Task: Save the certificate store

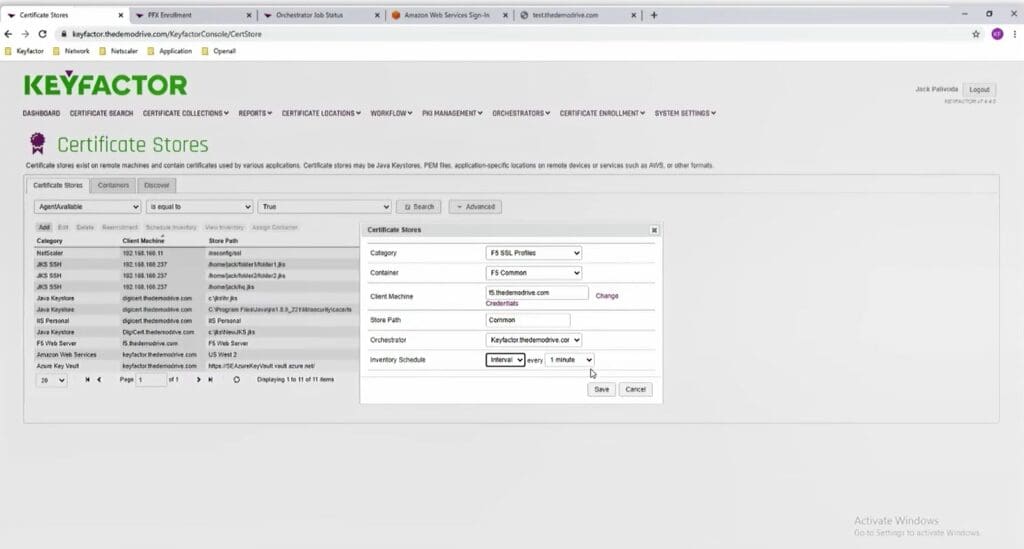Action: pyautogui.click(x=601, y=390)
